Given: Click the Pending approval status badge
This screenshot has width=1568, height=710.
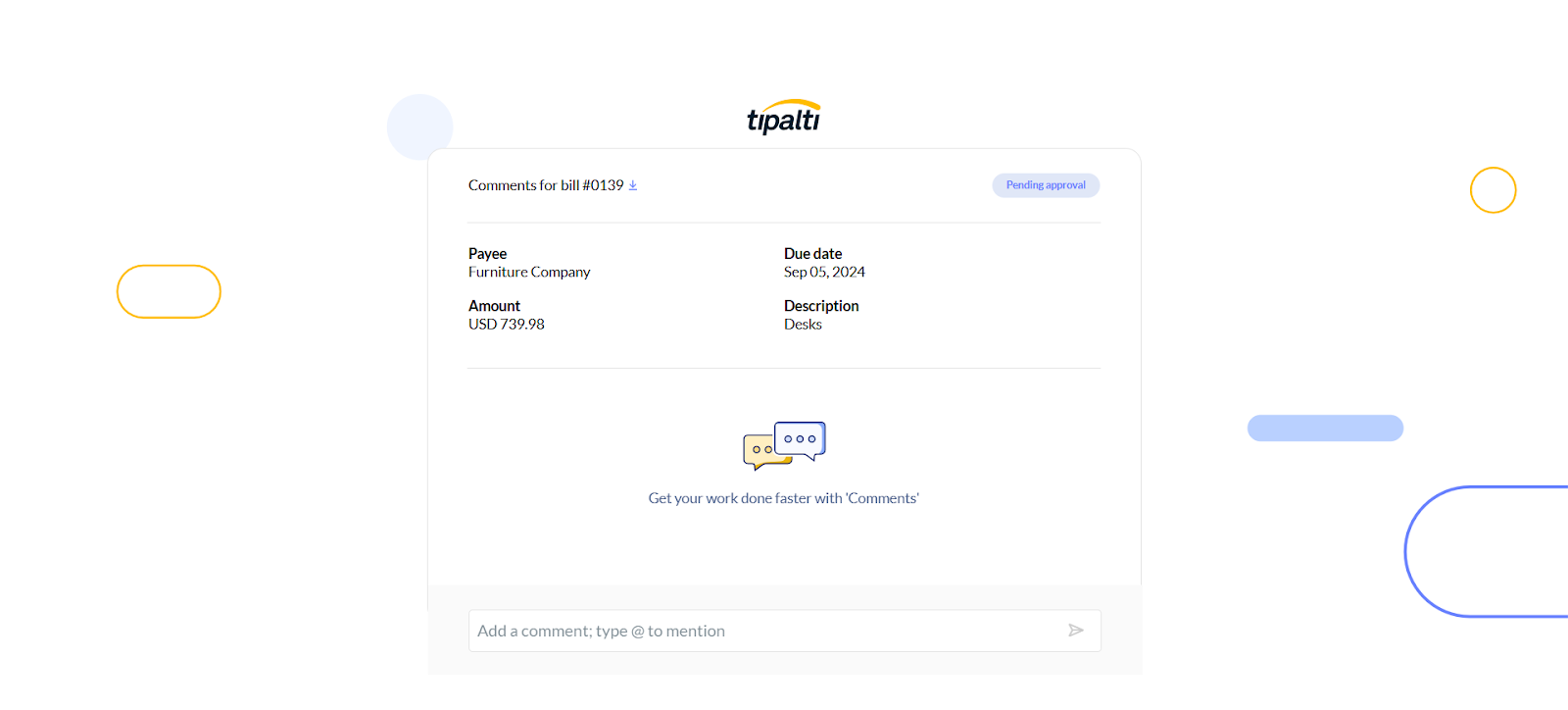Looking at the screenshot, I should (1046, 185).
